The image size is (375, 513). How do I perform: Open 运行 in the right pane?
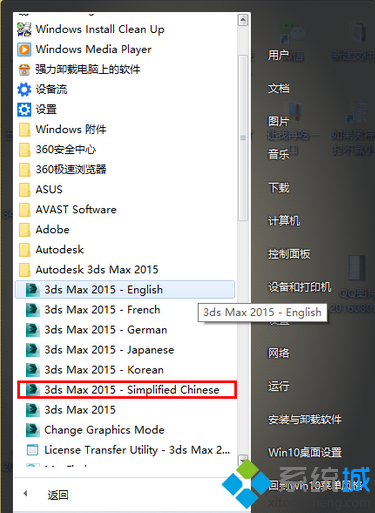pyautogui.click(x=279, y=386)
